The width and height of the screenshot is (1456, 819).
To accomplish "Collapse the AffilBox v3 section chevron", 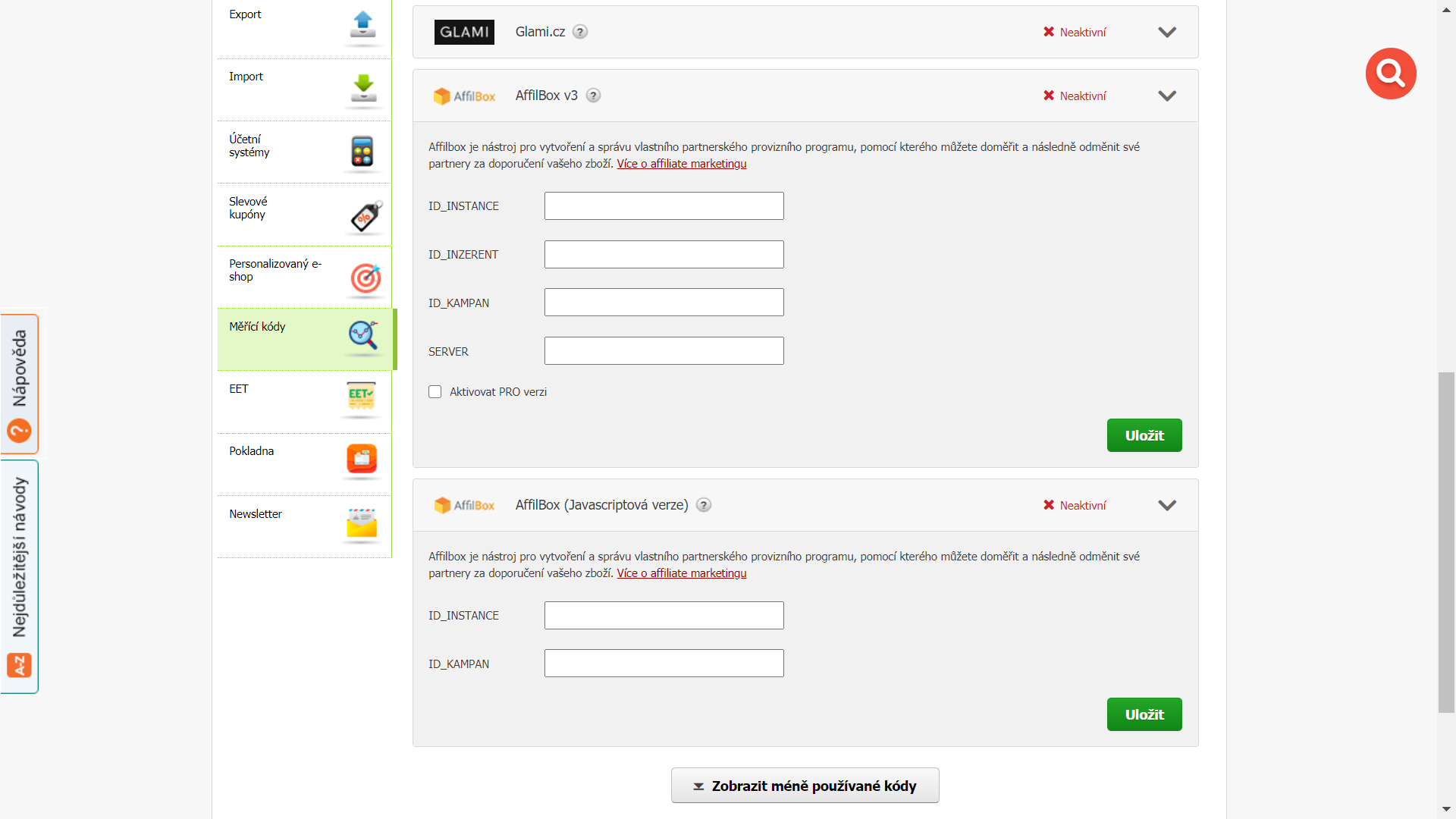I will point(1167,96).
